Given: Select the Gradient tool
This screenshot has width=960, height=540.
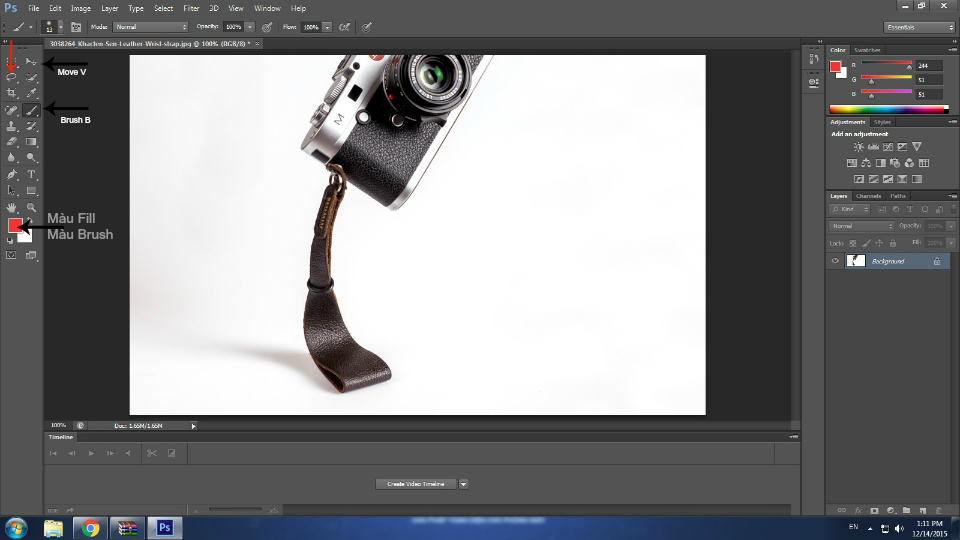Looking at the screenshot, I should click(x=31, y=141).
